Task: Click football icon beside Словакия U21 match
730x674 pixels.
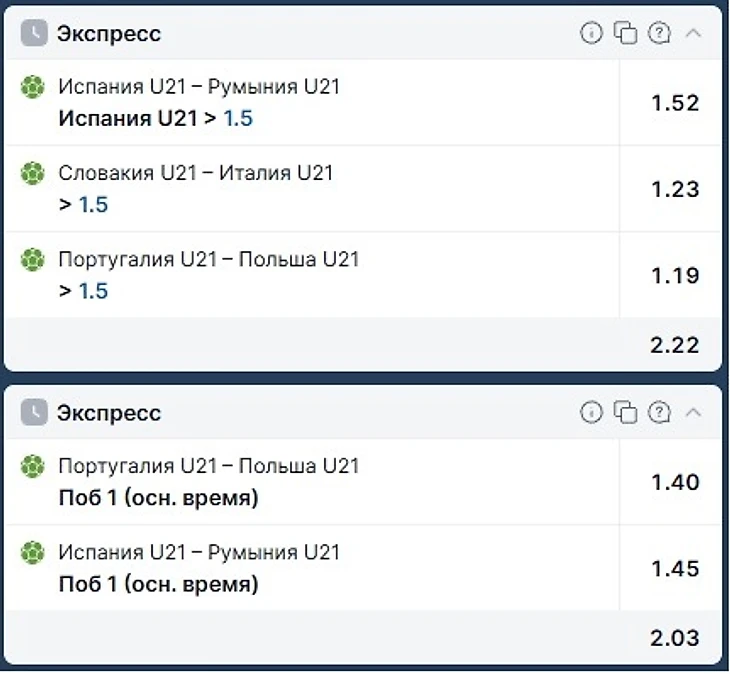Action: pyautogui.click(x=33, y=173)
